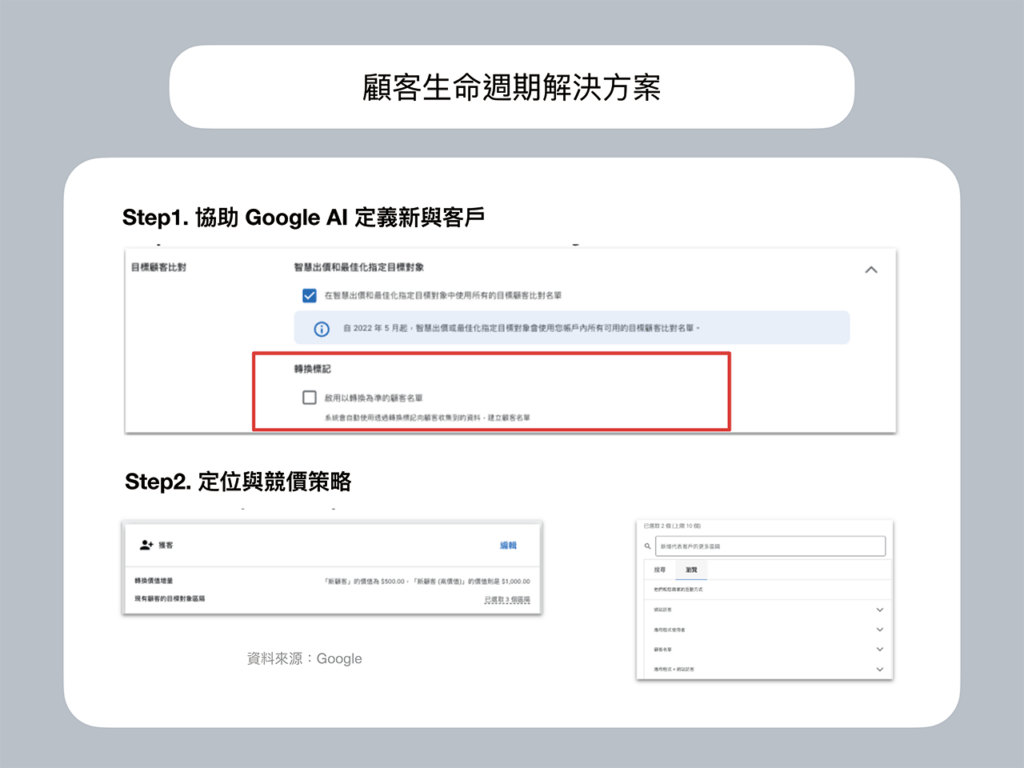Click the 自 2022 年 5 月起 notice text
Viewport: 1024px width, 768px height.
click(521, 328)
